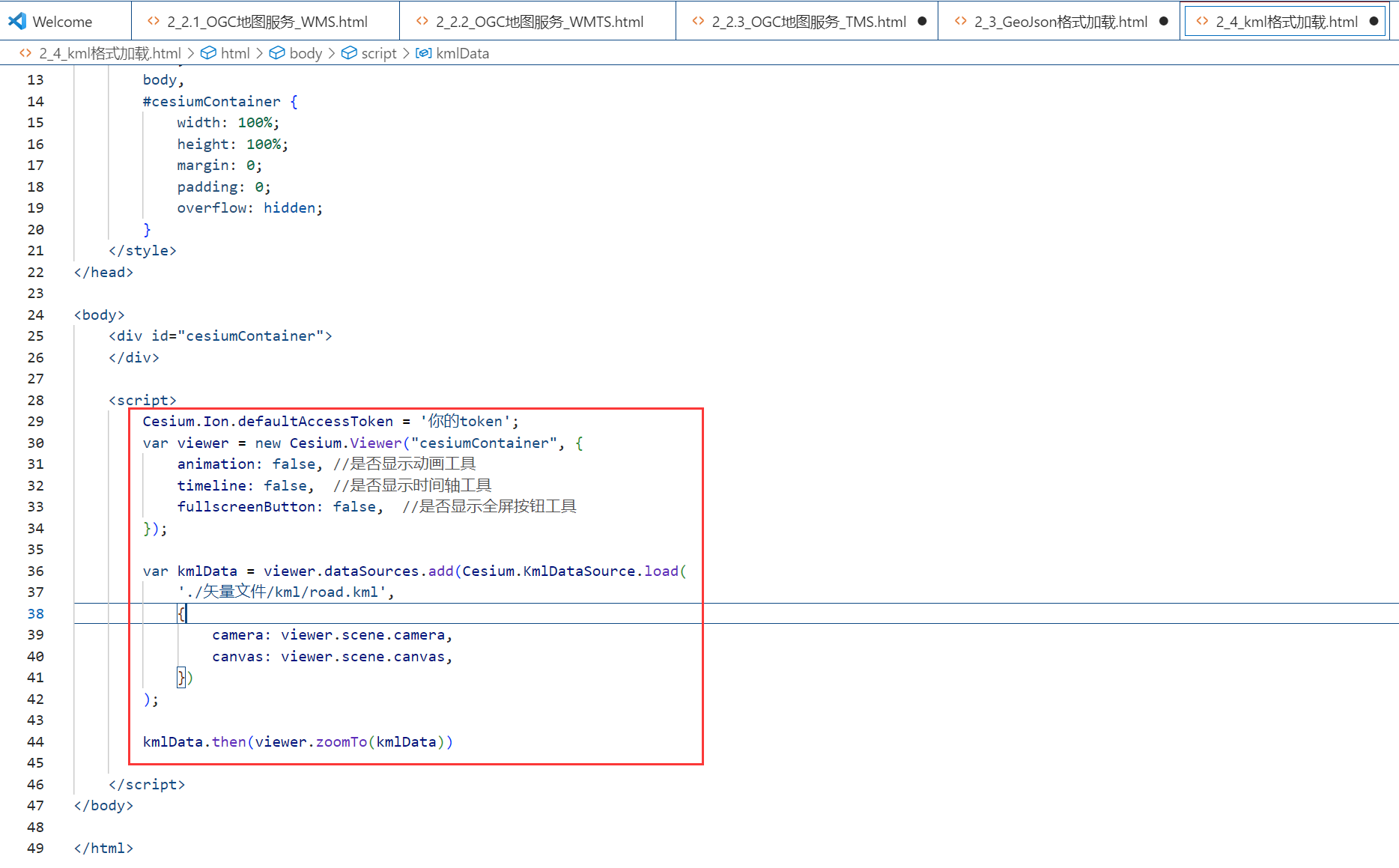
Task: Click 'timeline: false' on line 32
Action: tap(241, 486)
